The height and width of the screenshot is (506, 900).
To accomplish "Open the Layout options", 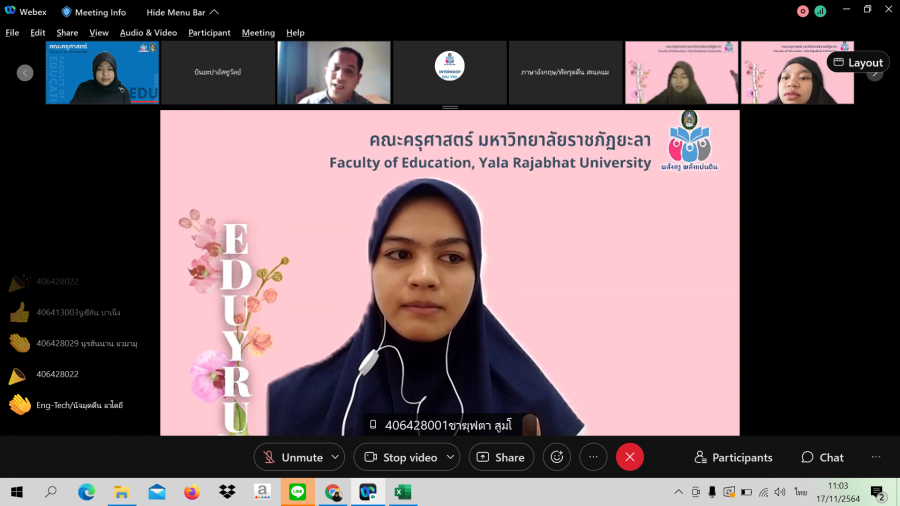I will point(857,62).
